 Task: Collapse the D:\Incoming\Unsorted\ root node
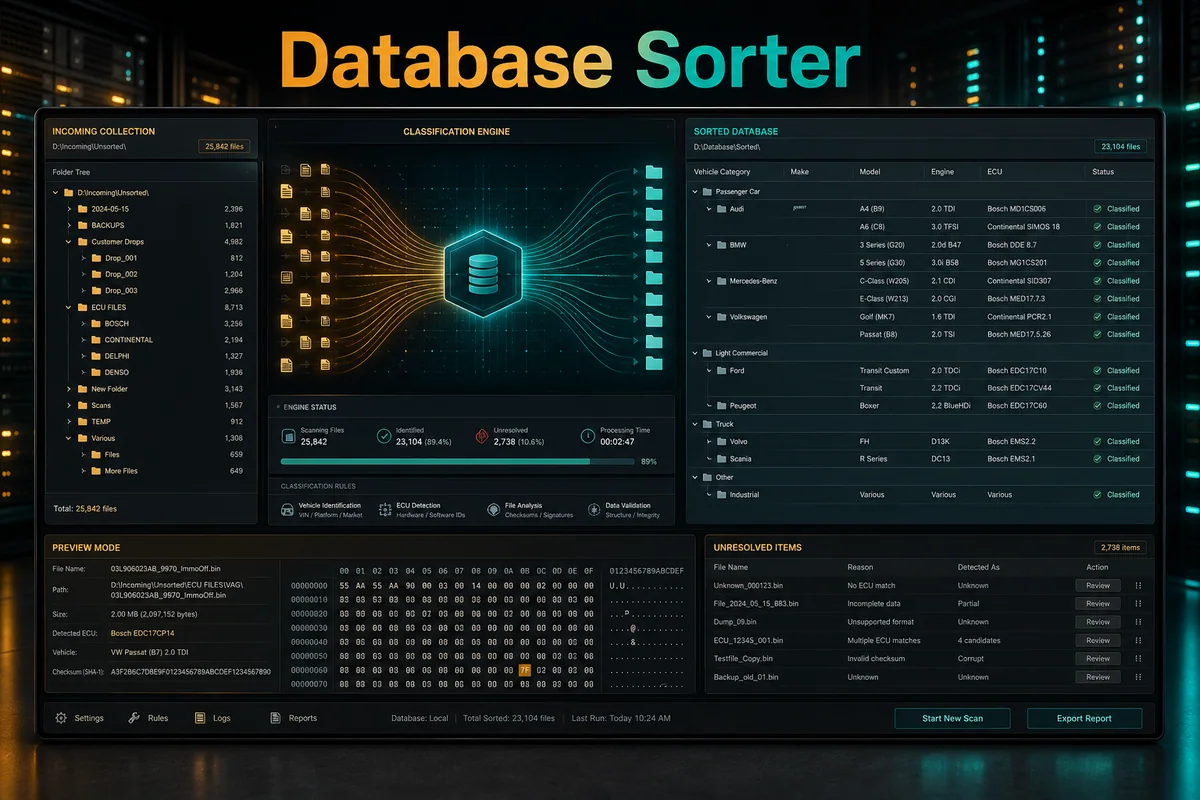[x=54, y=192]
